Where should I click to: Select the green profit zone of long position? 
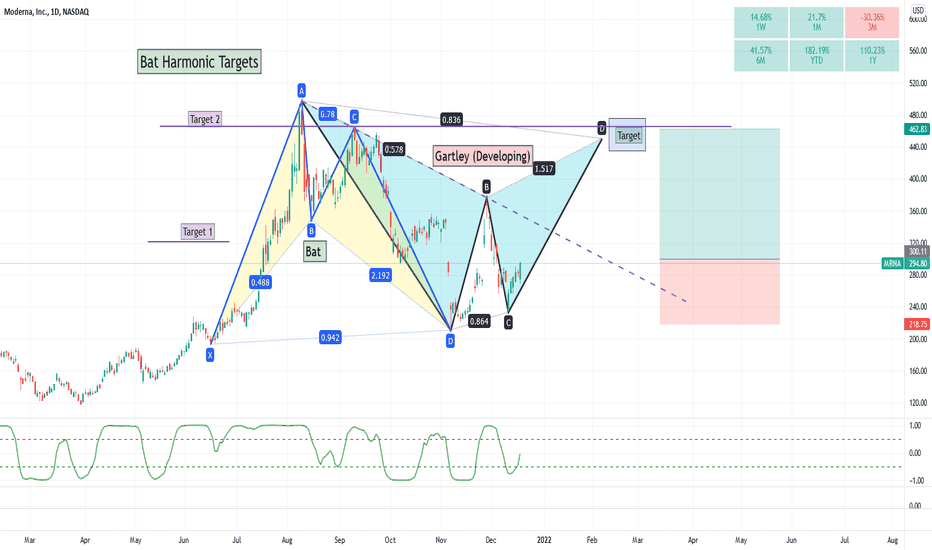(719, 194)
